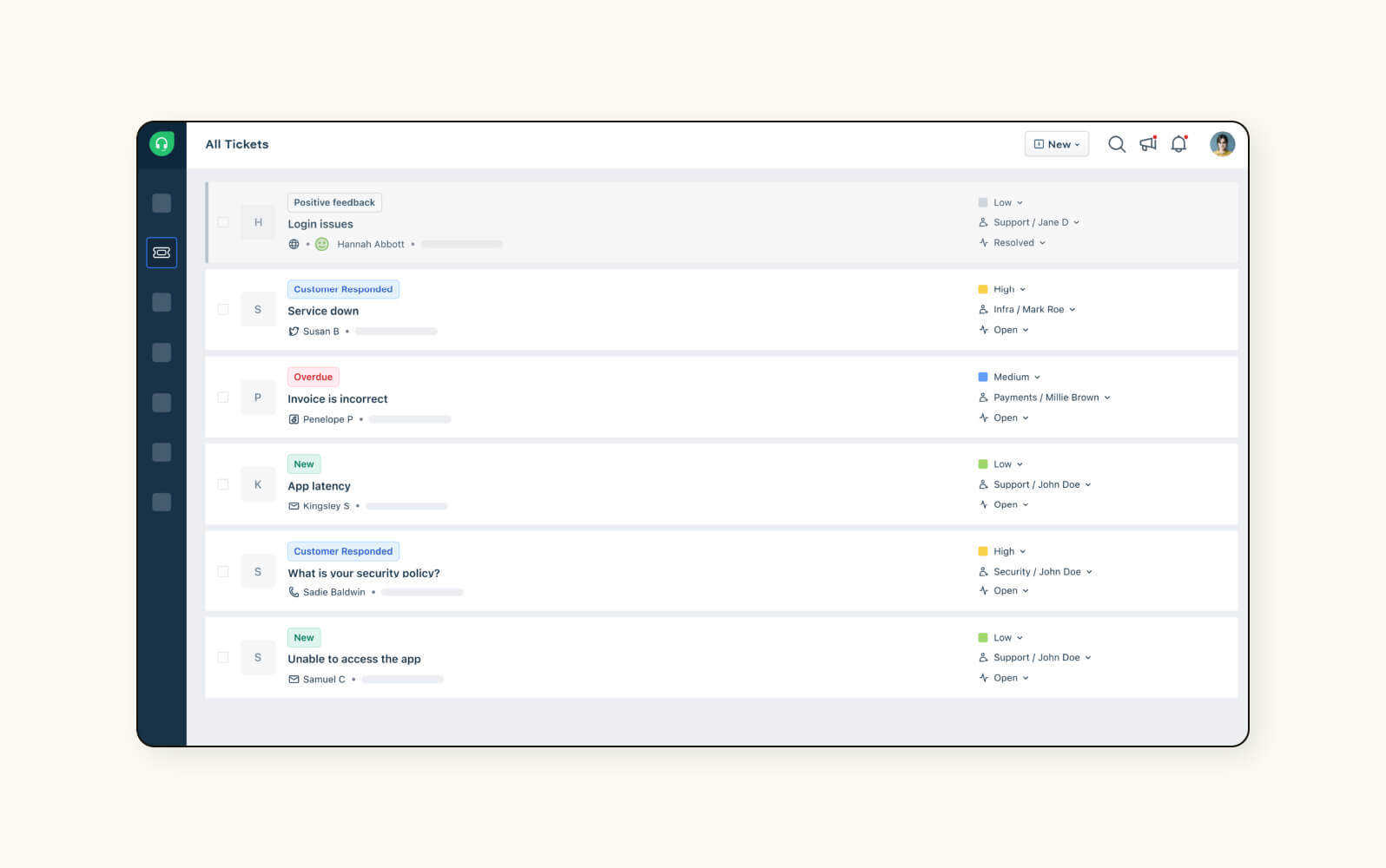Click phone icon beside Sadie Baldwin

coord(294,592)
